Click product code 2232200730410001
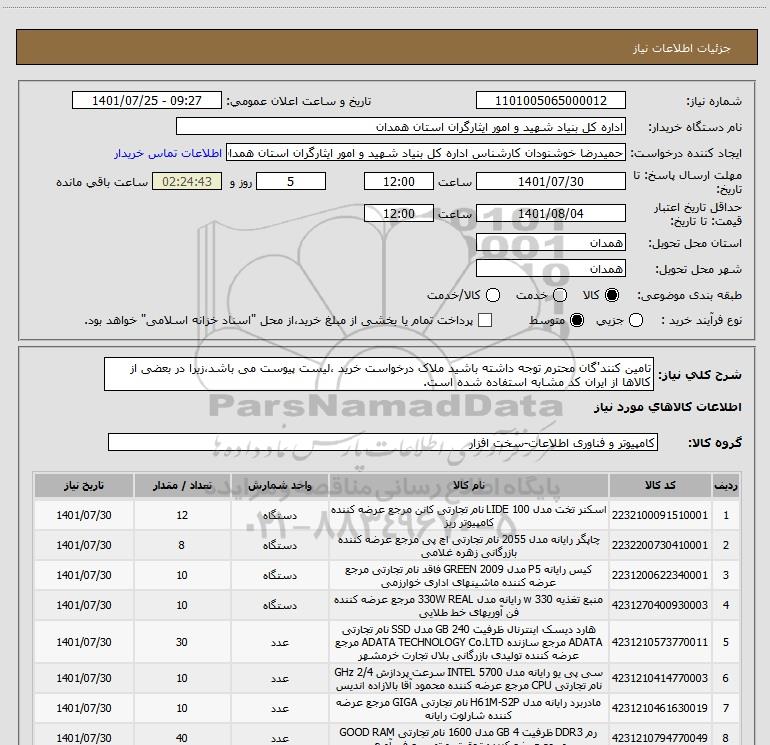 coord(660,545)
